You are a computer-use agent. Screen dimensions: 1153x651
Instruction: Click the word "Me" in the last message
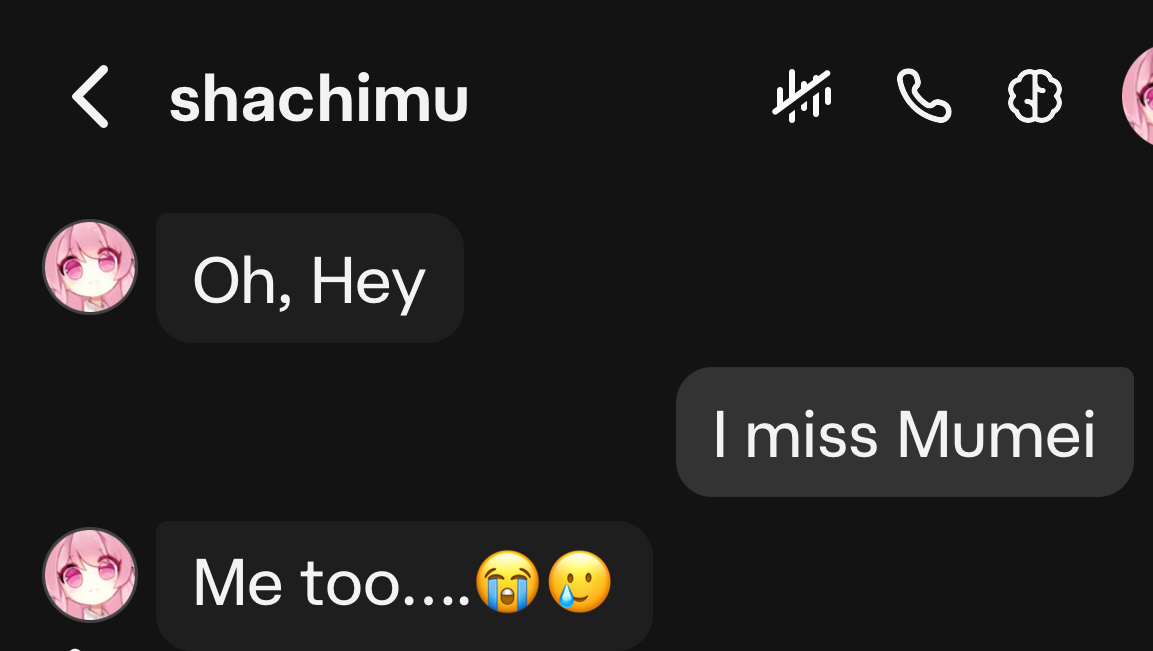pos(238,585)
